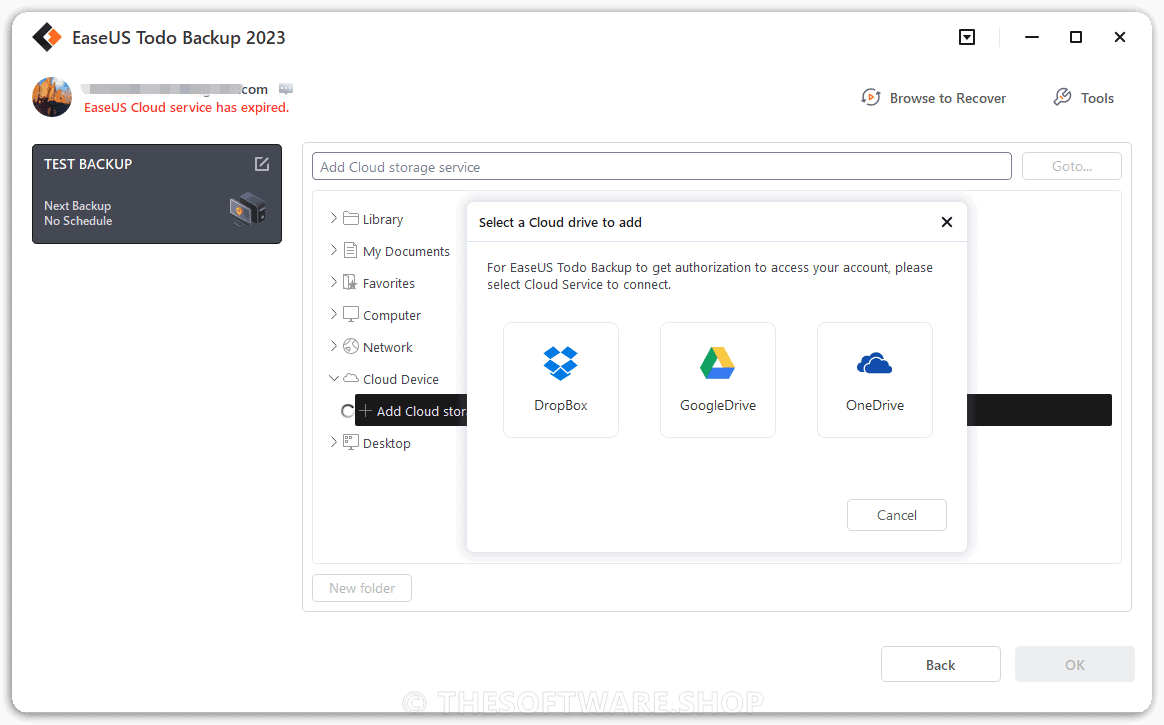The width and height of the screenshot is (1164, 725).
Task: Click the My Documents file icon
Action: click(x=350, y=250)
